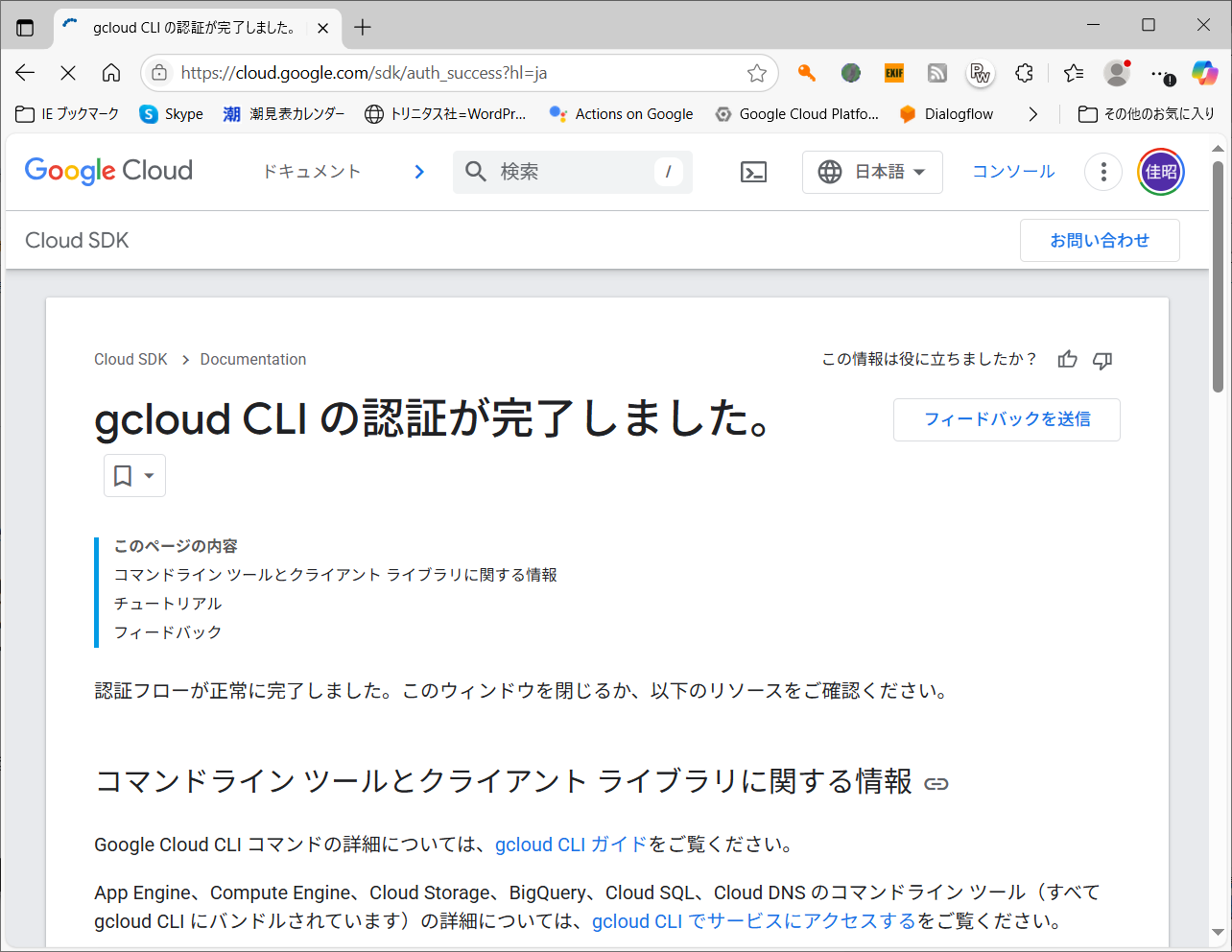Open the bookmark save dropdown

tap(134, 476)
